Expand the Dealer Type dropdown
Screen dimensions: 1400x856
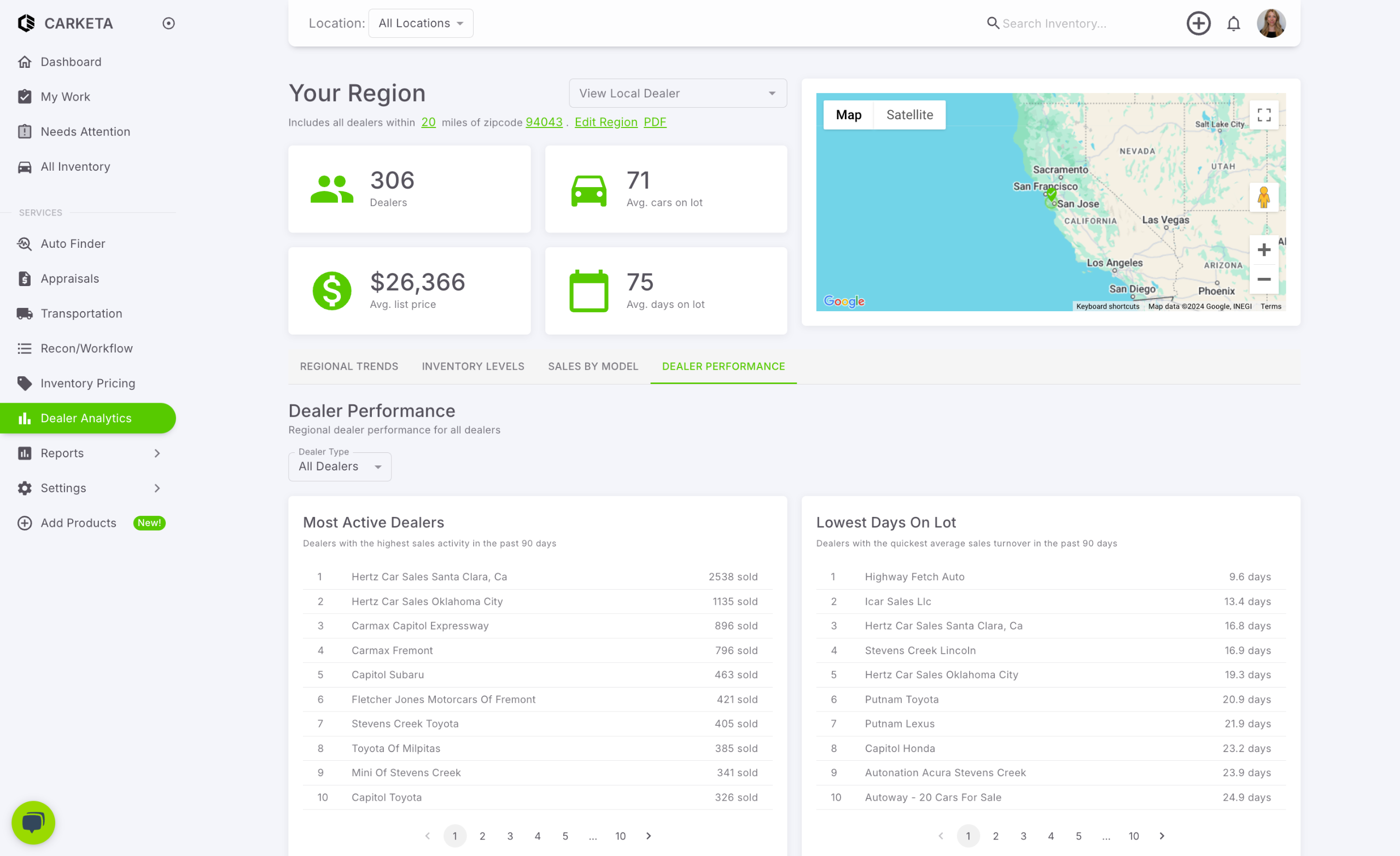click(x=339, y=467)
